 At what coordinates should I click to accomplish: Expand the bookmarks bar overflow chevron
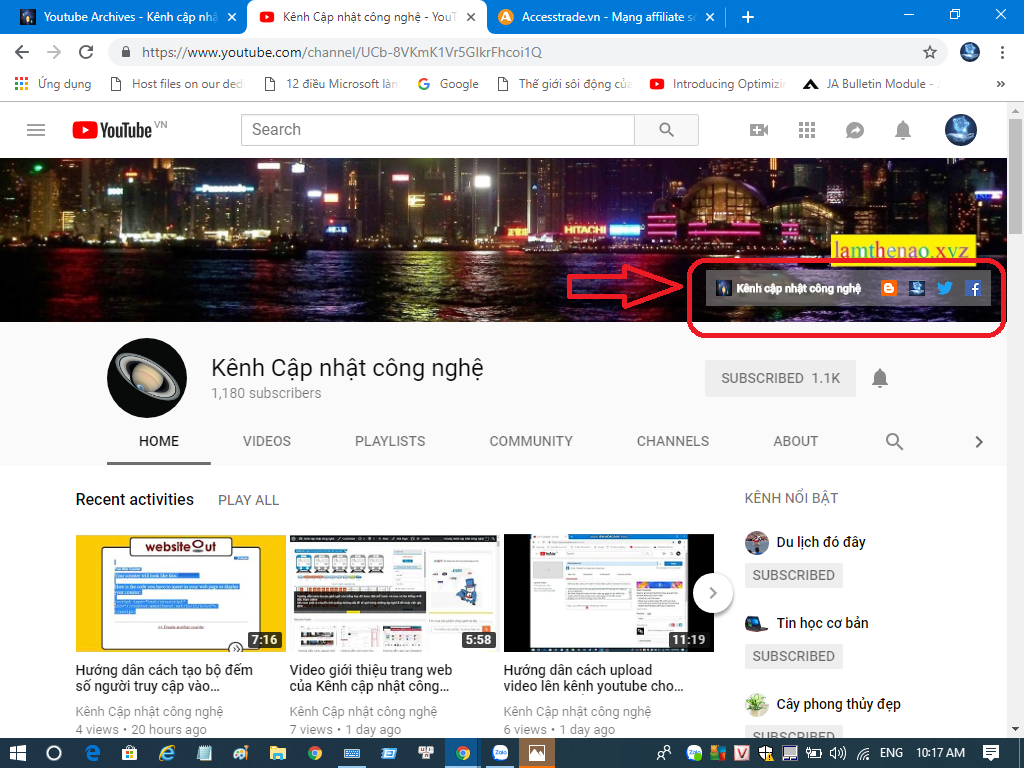(1001, 84)
